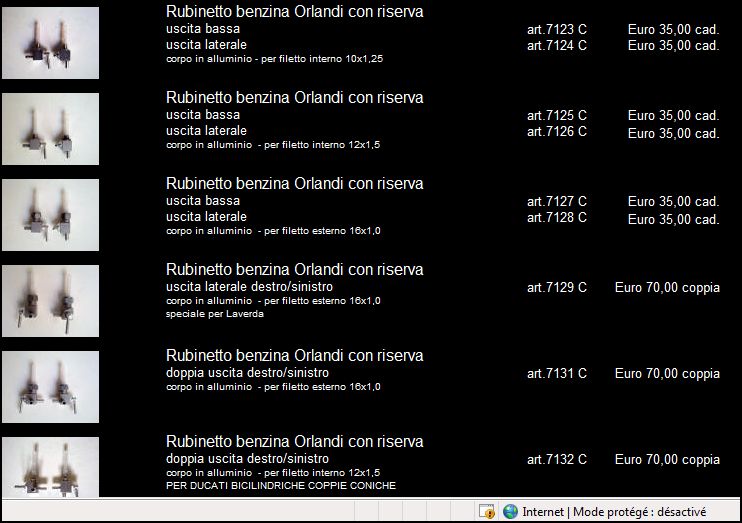742x523 pixels.
Task: Select the art.7125 C code
Action: (x=557, y=115)
